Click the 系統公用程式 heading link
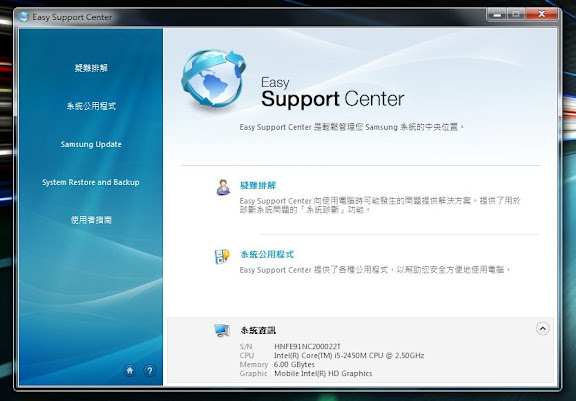 pos(267,254)
